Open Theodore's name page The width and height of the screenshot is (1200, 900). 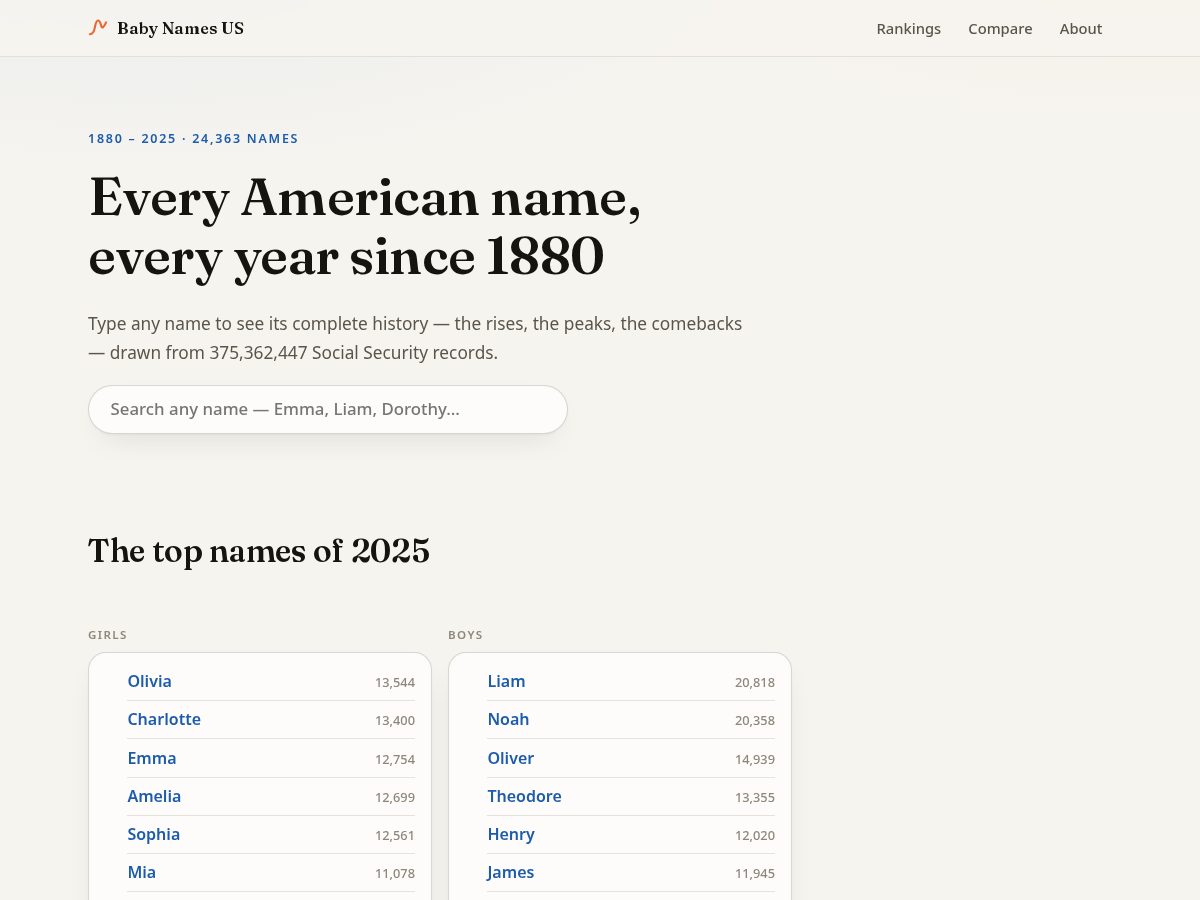(x=524, y=796)
